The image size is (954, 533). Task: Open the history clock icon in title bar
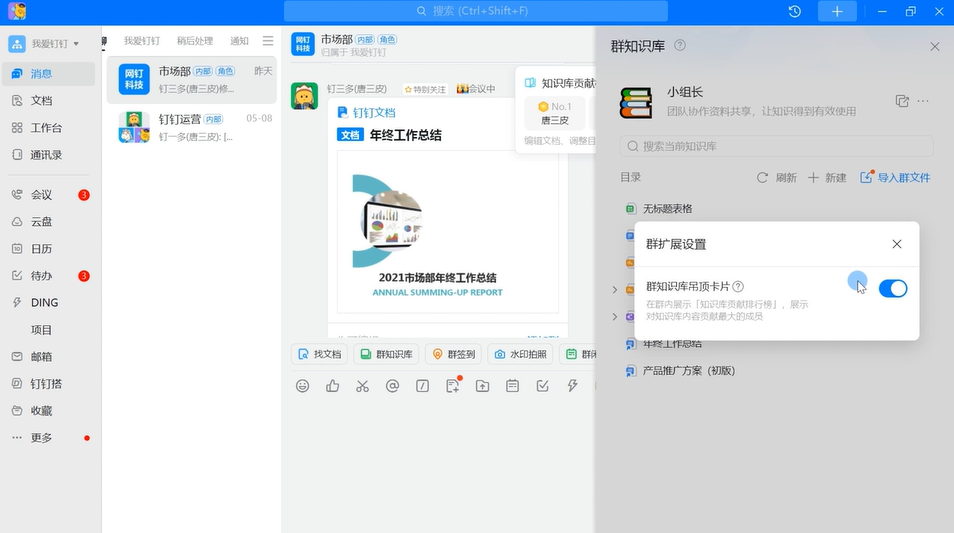pyautogui.click(x=794, y=11)
